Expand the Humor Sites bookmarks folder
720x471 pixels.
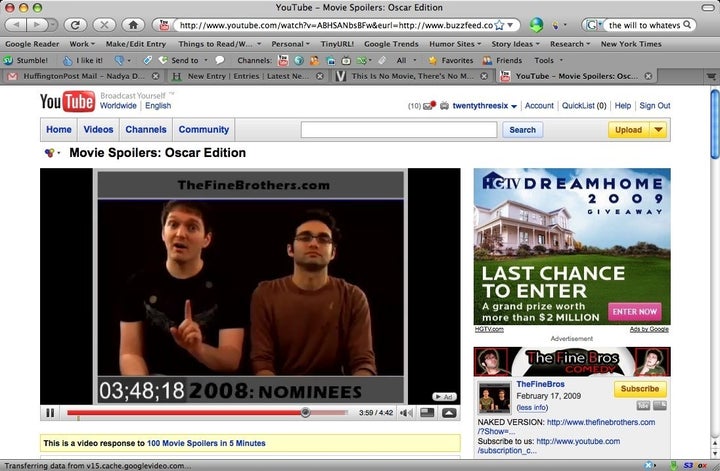tap(455, 44)
